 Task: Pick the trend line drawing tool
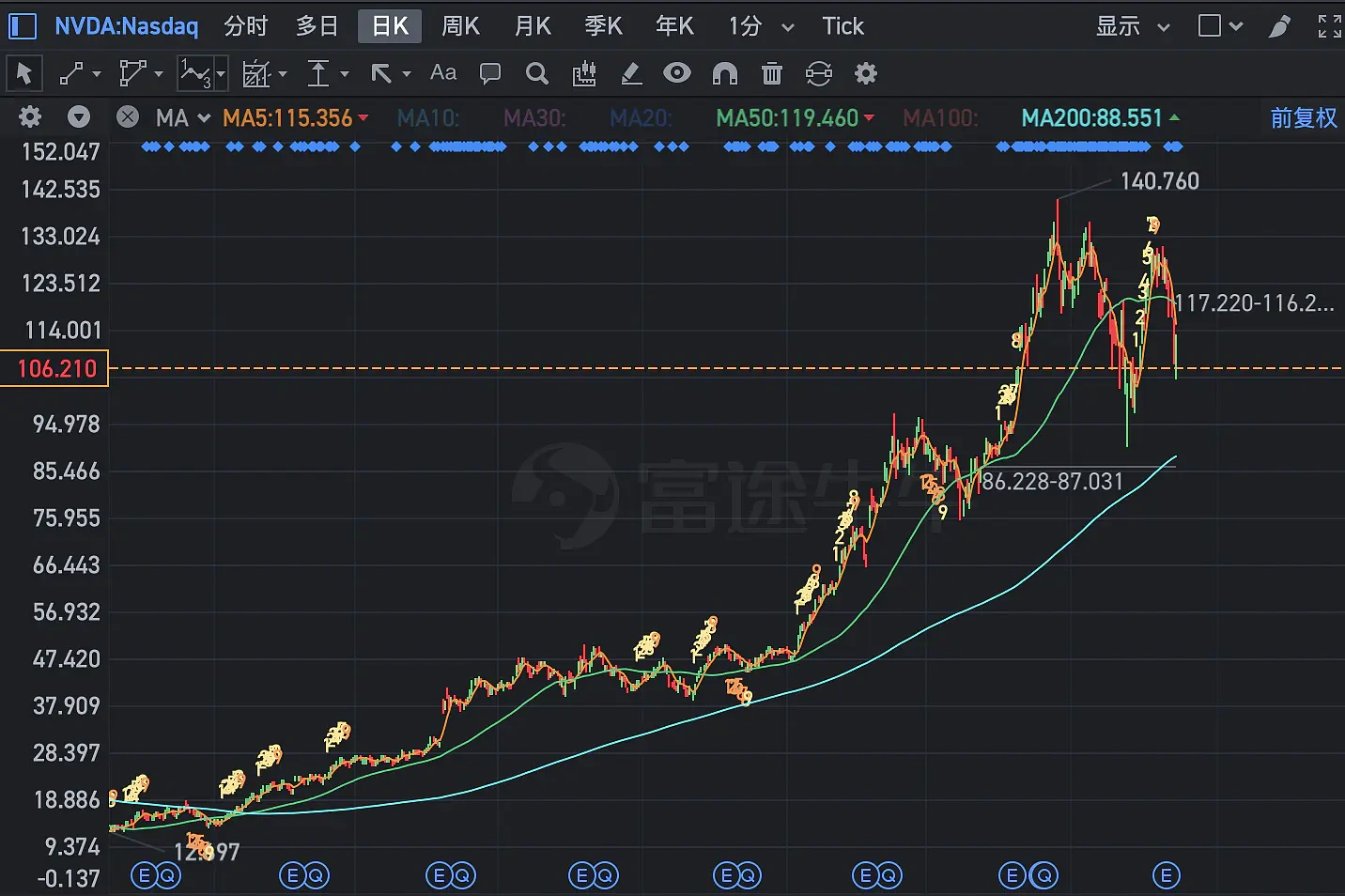pyautogui.click(x=71, y=73)
